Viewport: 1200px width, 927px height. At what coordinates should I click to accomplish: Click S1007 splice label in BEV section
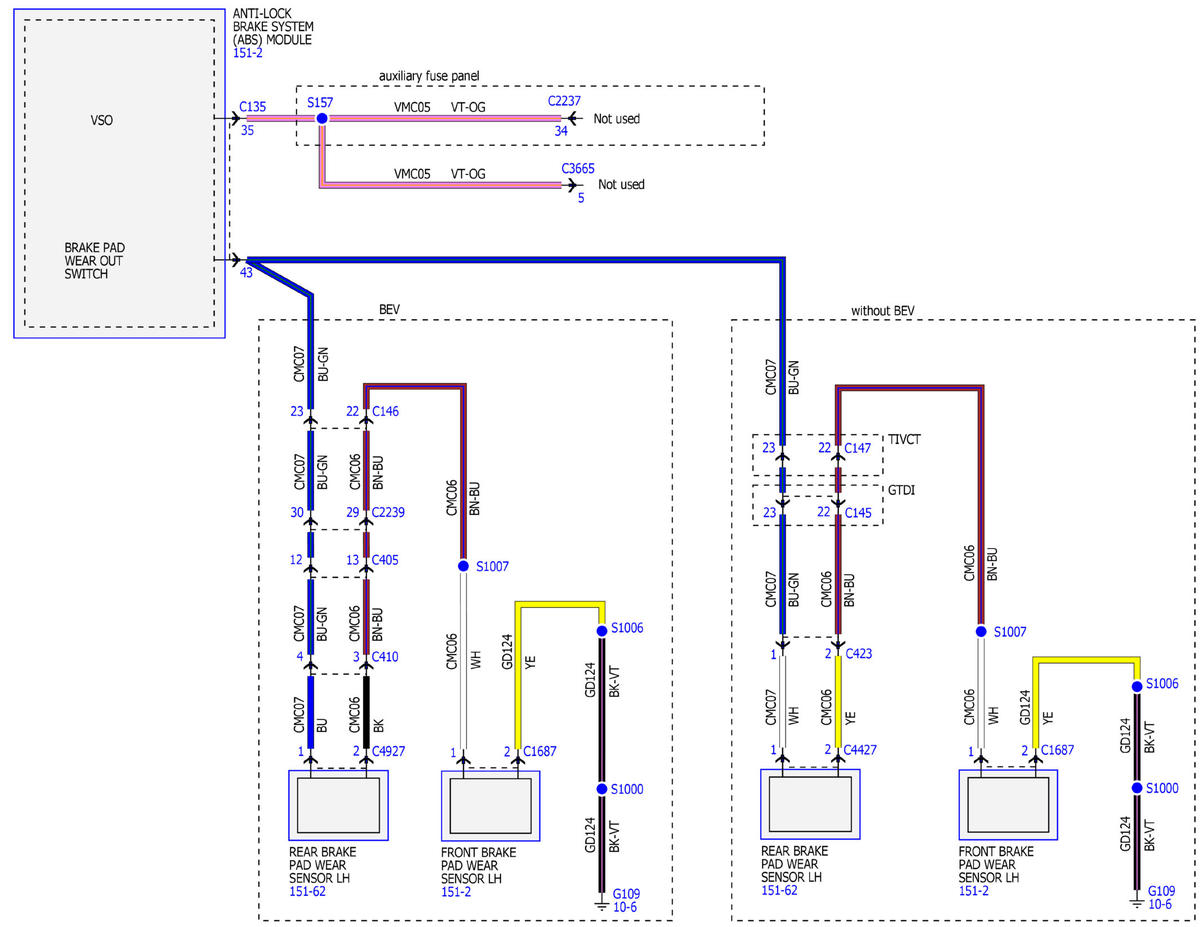tap(493, 567)
